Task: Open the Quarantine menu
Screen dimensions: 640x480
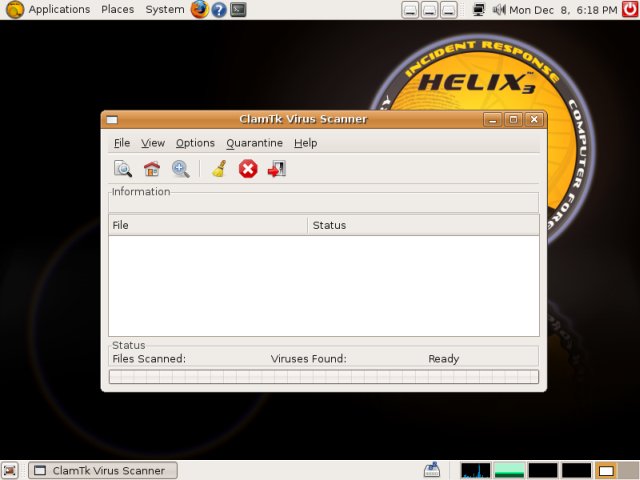Action: click(x=254, y=143)
